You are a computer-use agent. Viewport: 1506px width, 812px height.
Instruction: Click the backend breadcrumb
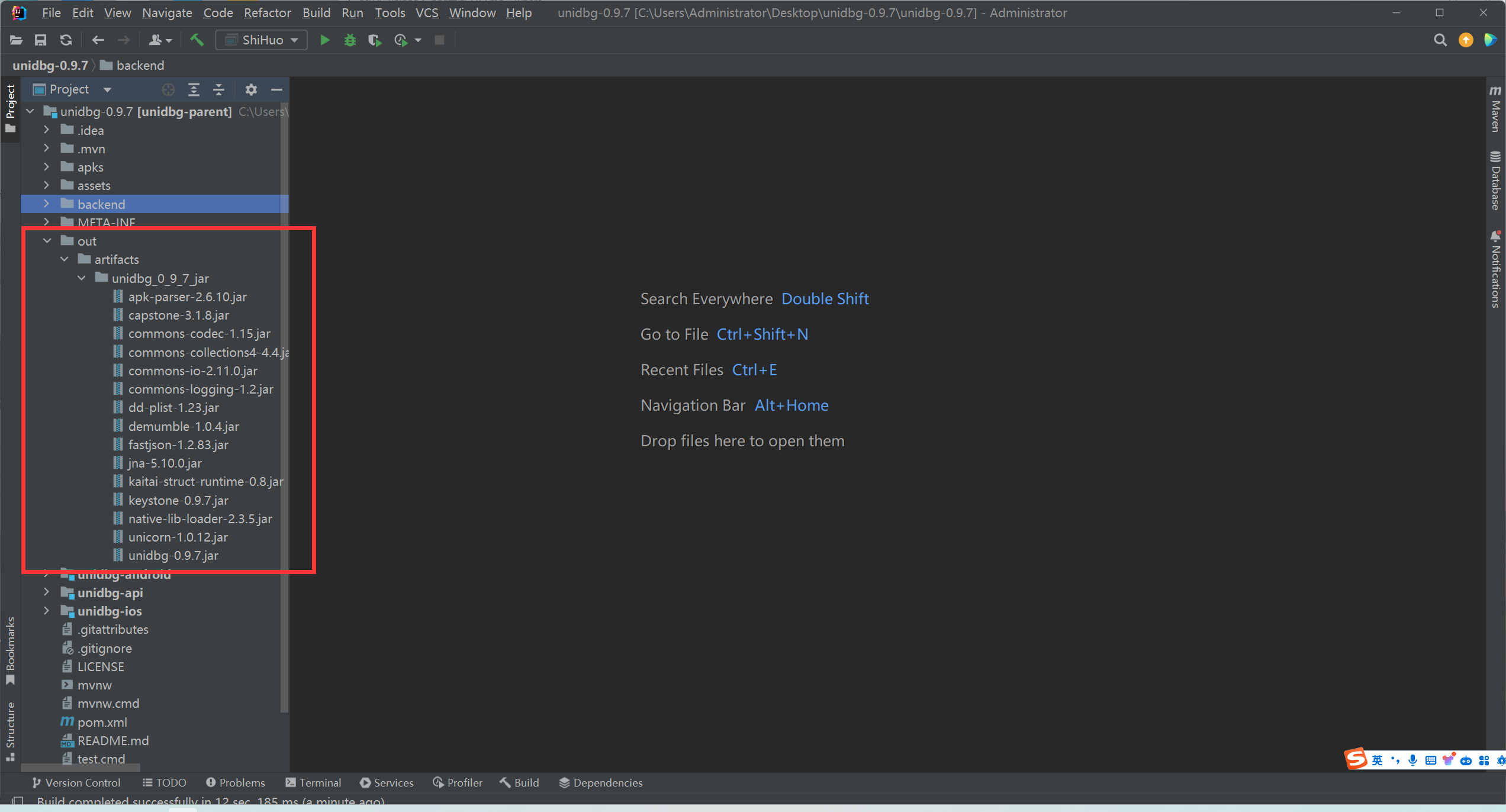coord(133,65)
